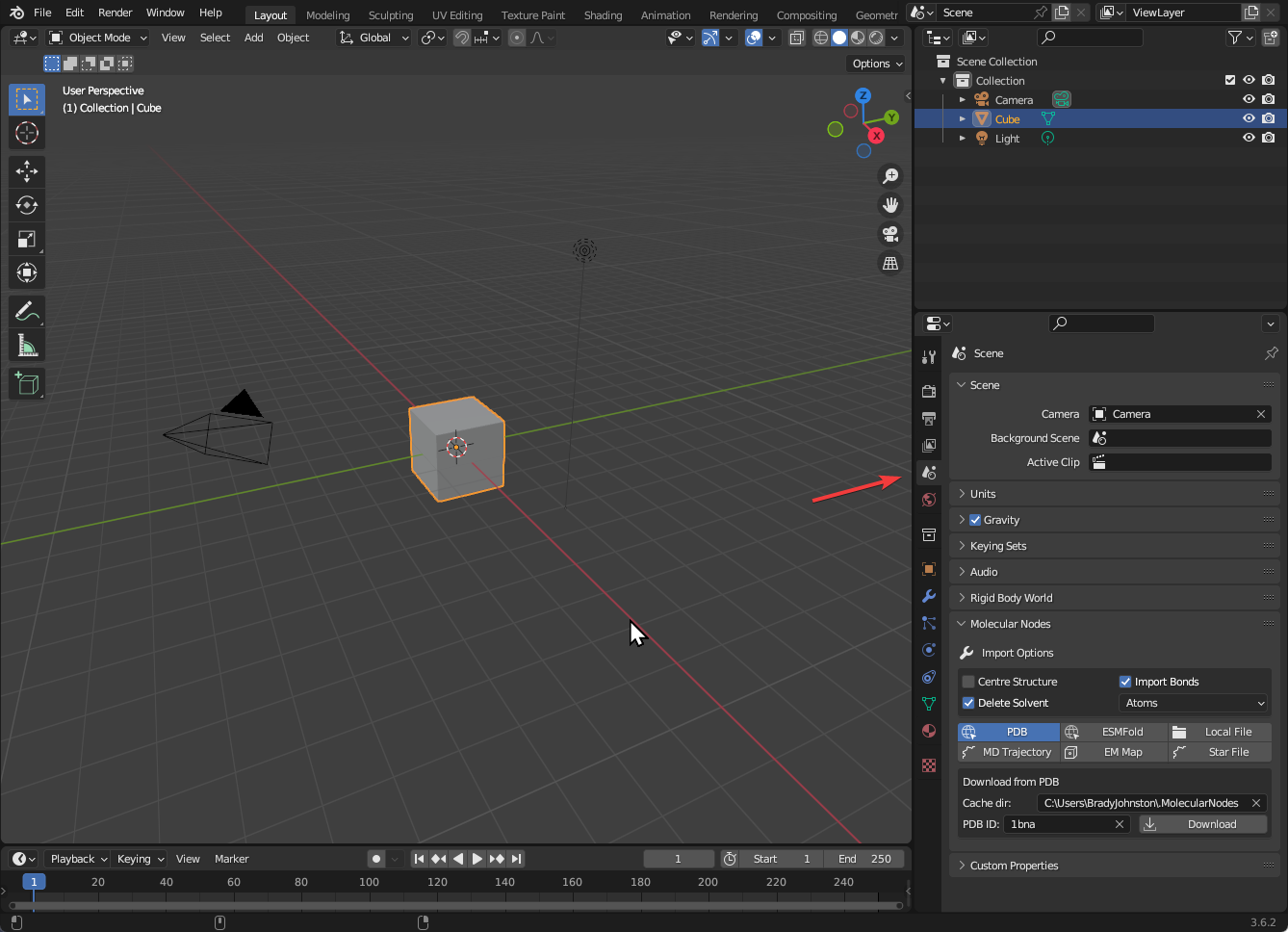Select the Move tool in toolbar
This screenshot has height=932, width=1288.
(27, 171)
